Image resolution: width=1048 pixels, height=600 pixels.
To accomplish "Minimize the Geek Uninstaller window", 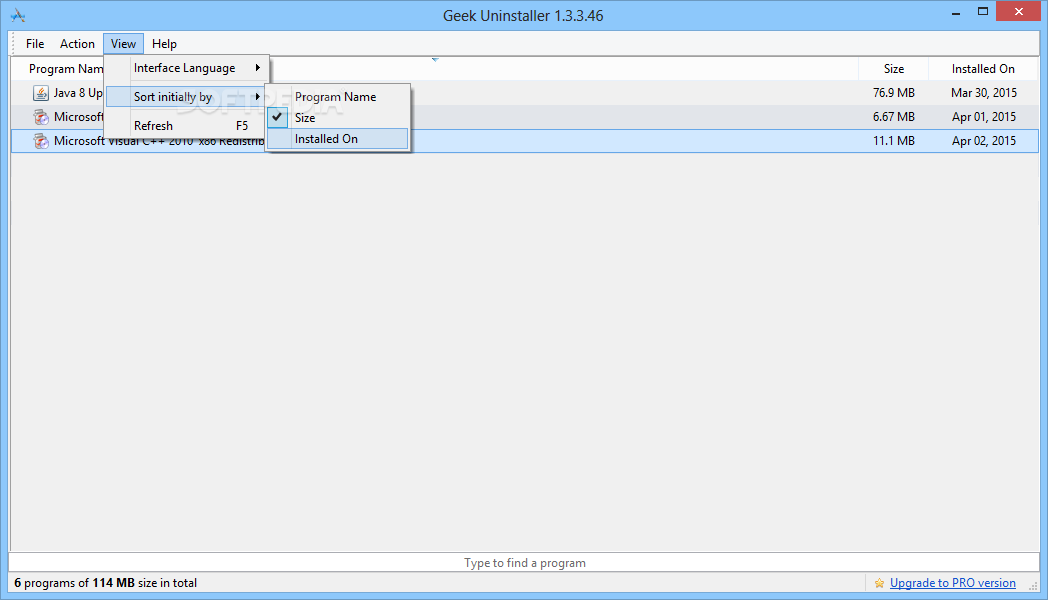I will pyautogui.click(x=956, y=12).
